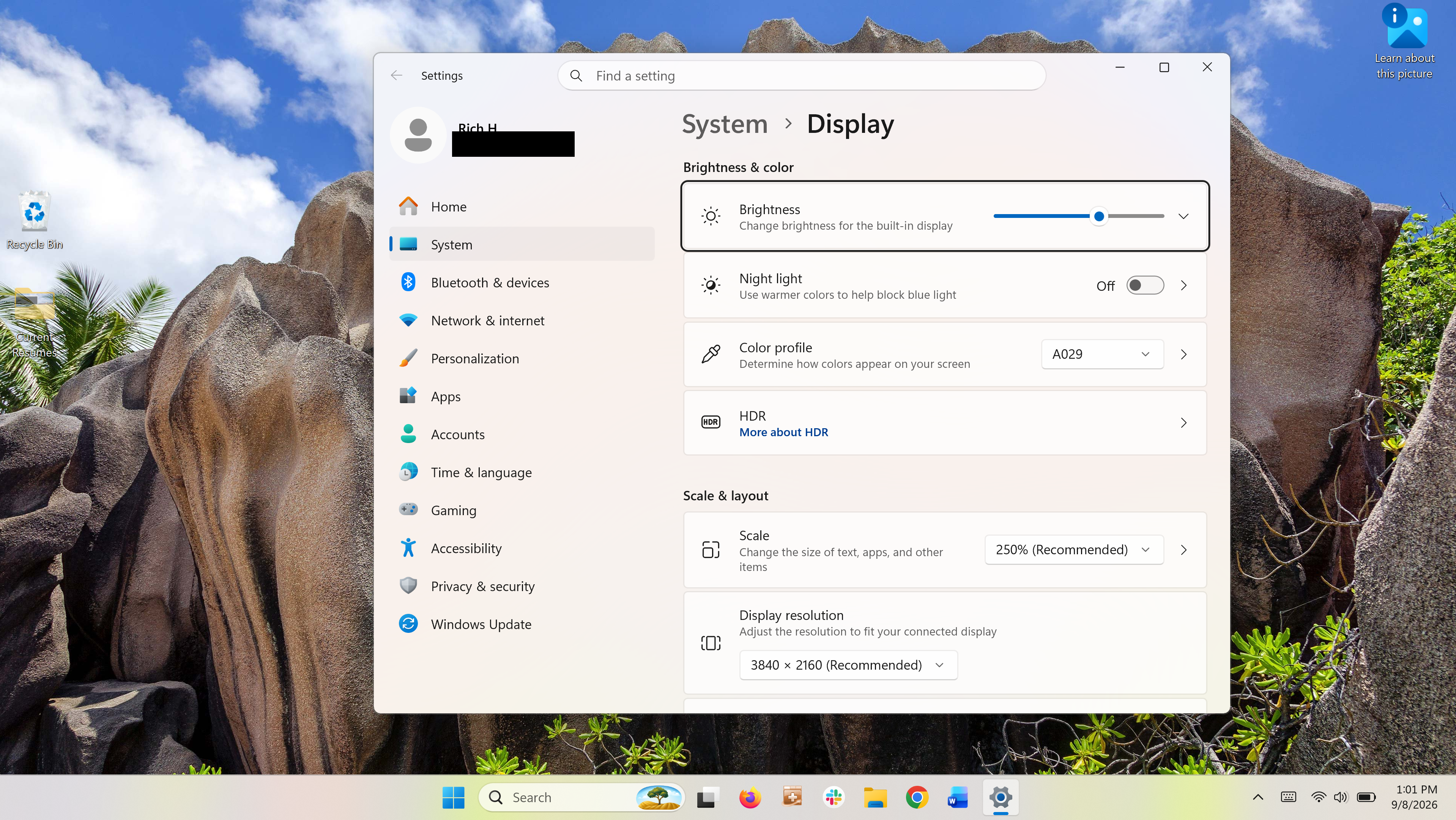Open Windows Update page
This screenshot has width=1456, height=820.
522,624
